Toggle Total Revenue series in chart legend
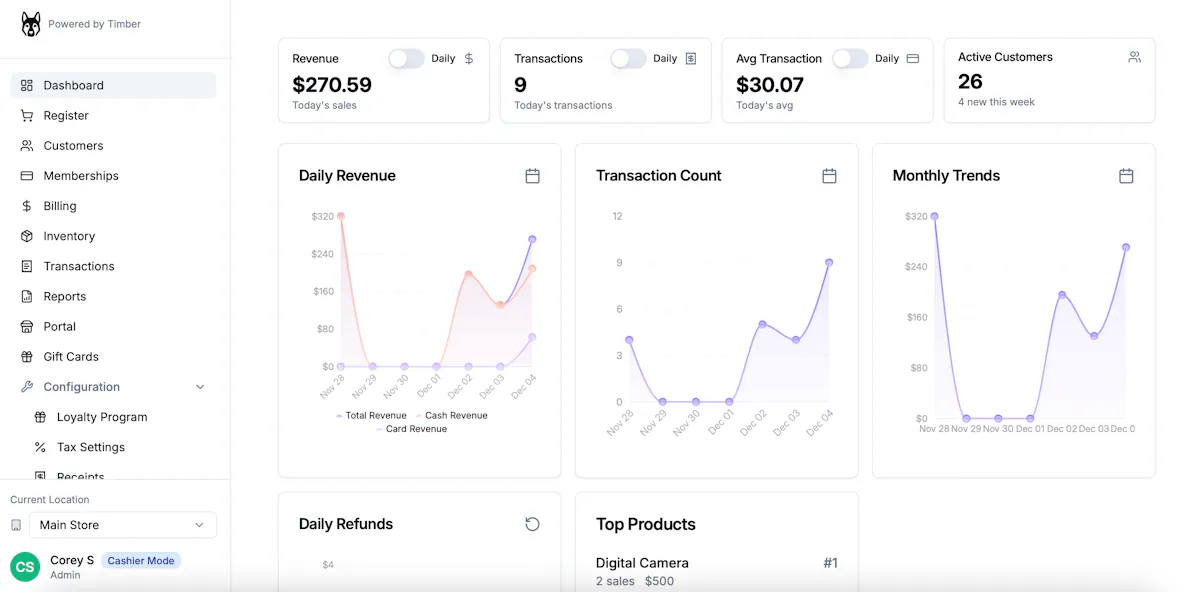1200x592 pixels. point(371,415)
